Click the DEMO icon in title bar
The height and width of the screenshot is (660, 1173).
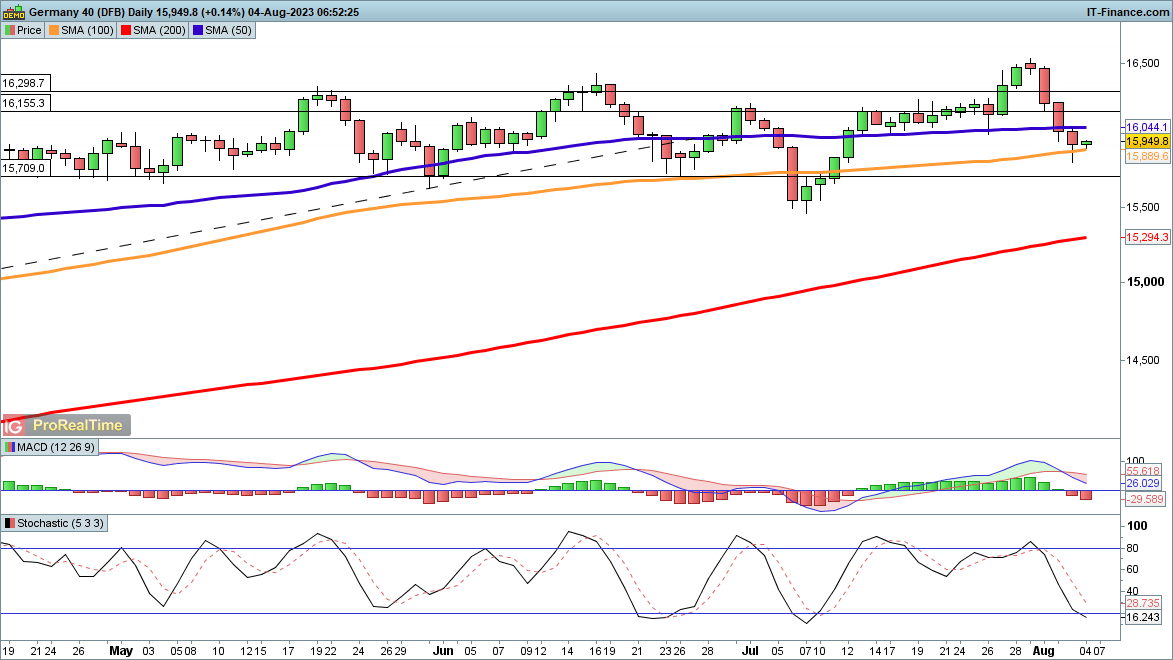[14, 12]
